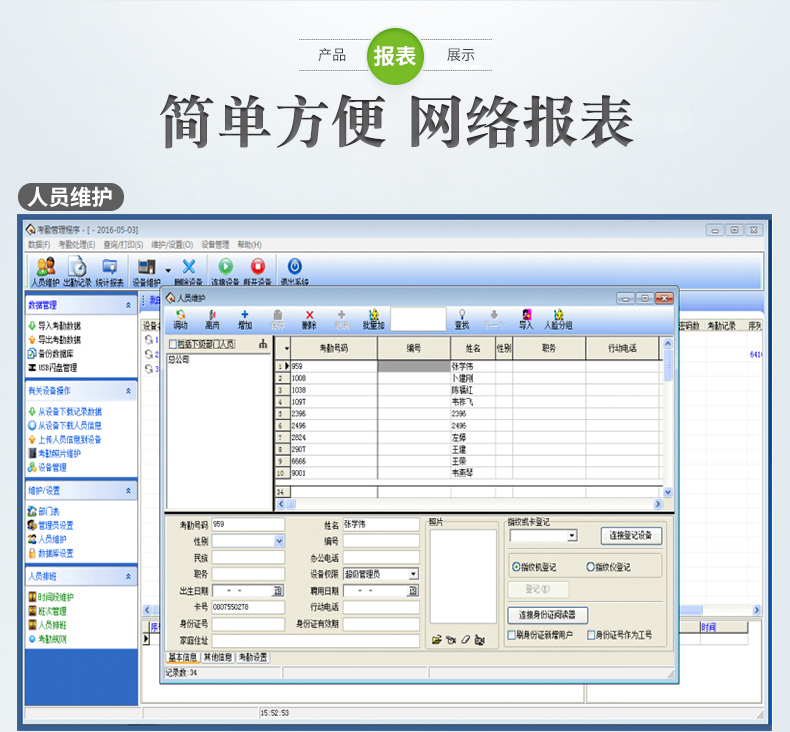The width and height of the screenshot is (790, 732).
Task: Switch to the 其他信息 tab
Action: point(217,657)
